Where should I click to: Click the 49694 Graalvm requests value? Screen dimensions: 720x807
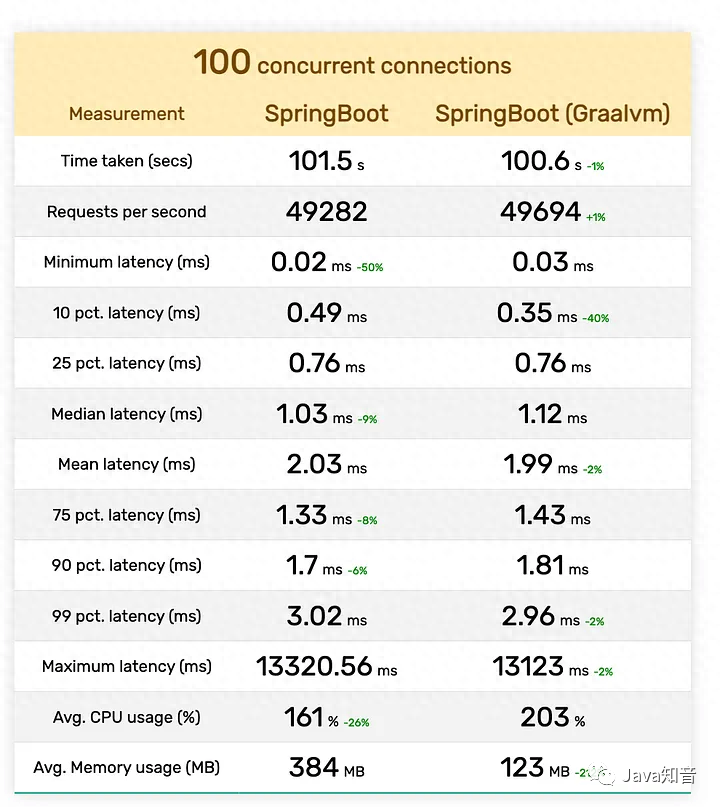click(541, 212)
